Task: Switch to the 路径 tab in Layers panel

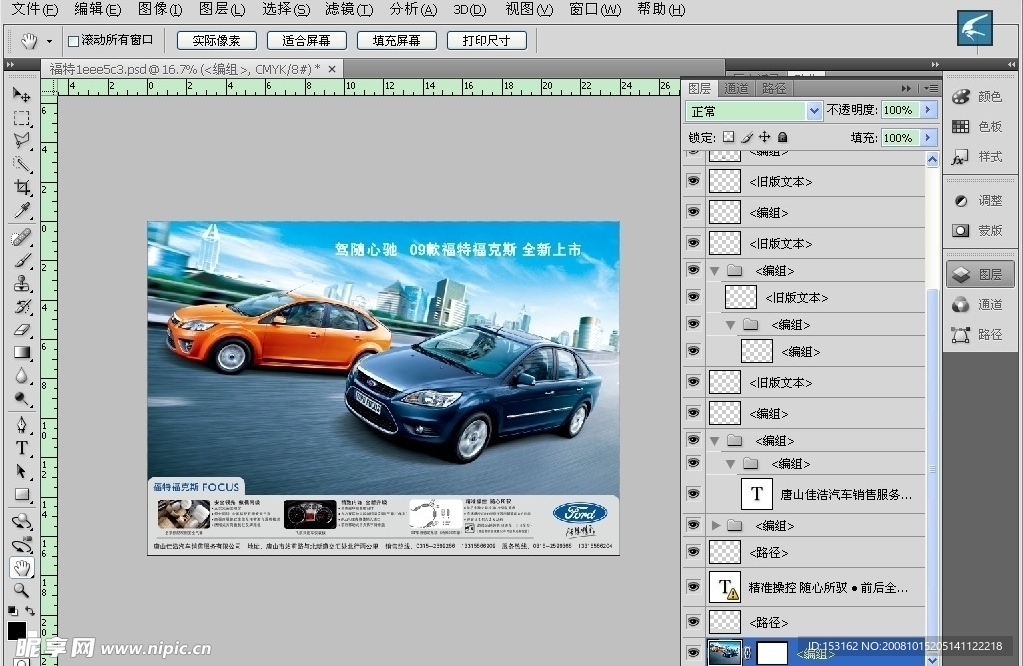Action: [774, 88]
